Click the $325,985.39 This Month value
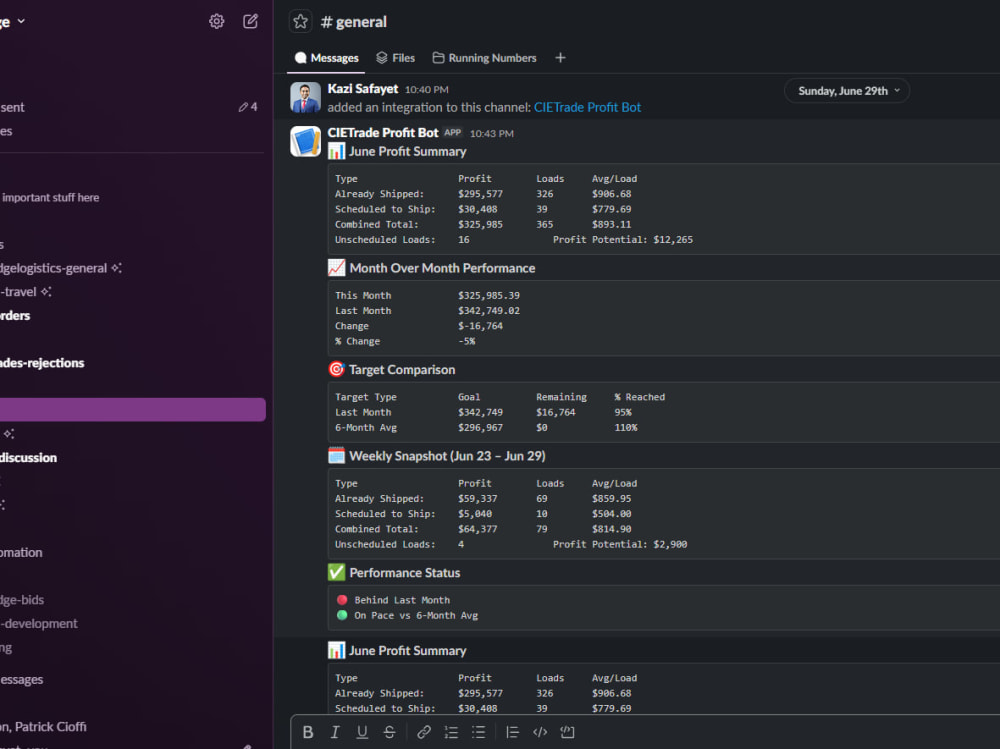The image size is (1000, 749). [x=489, y=295]
